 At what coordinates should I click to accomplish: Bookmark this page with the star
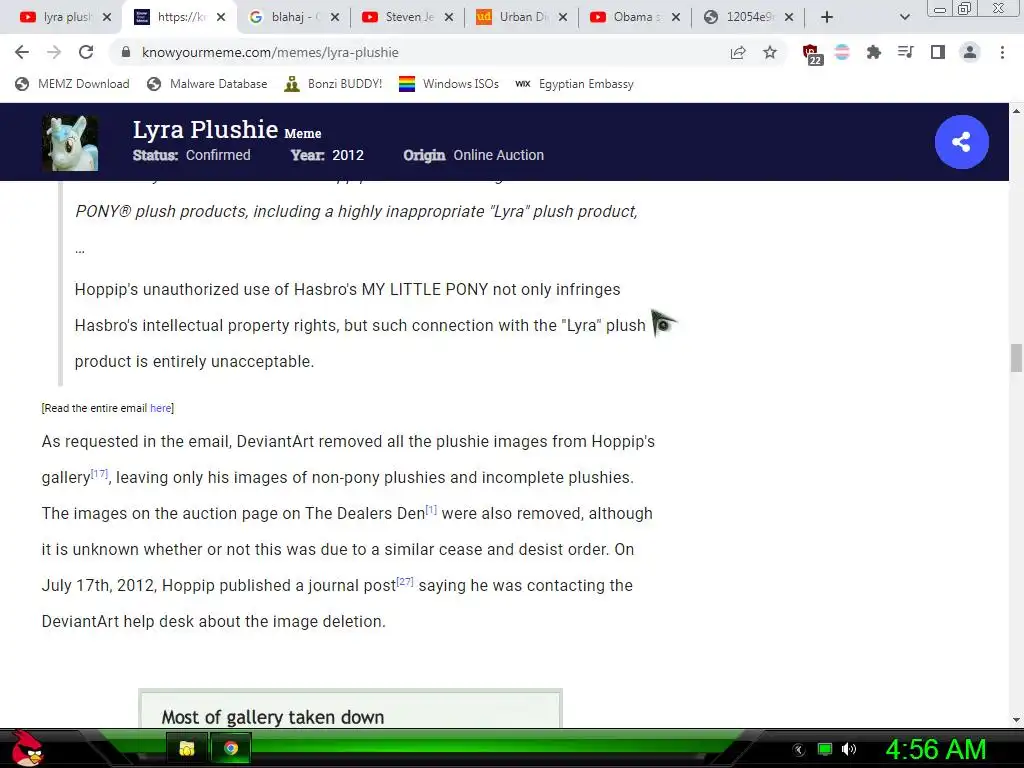pyautogui.click(x=770, y=52)
